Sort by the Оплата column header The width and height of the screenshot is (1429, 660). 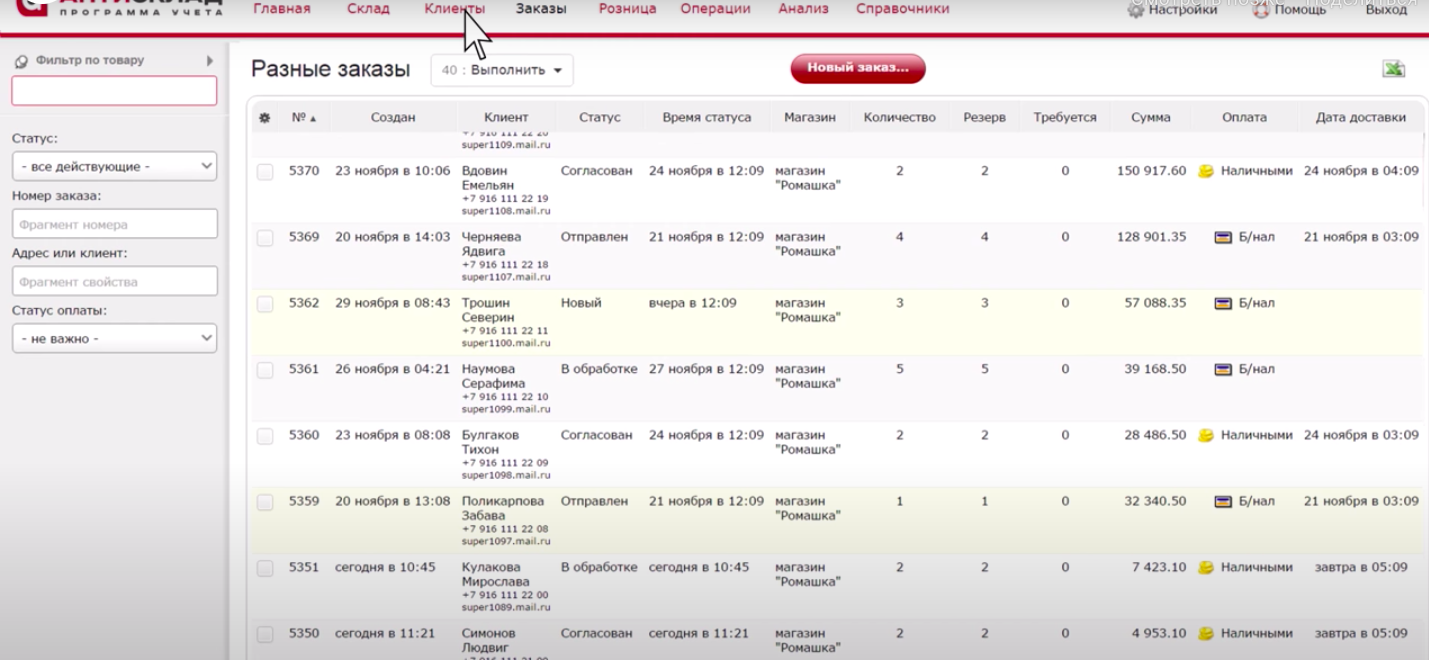(x=1244, y=117)
